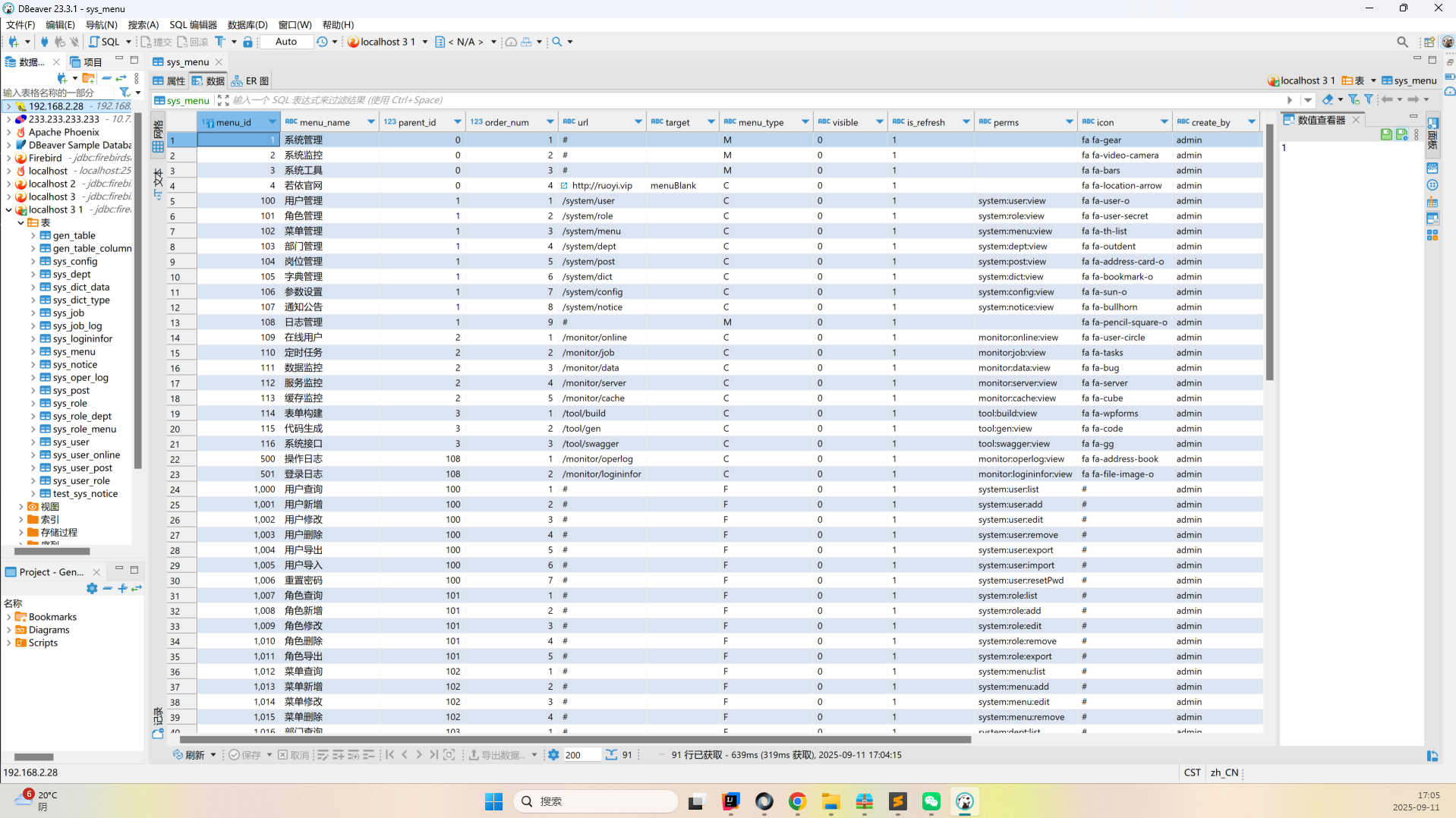
Task: Switch to the 项目 tab
Action: (x=86, y=62)
